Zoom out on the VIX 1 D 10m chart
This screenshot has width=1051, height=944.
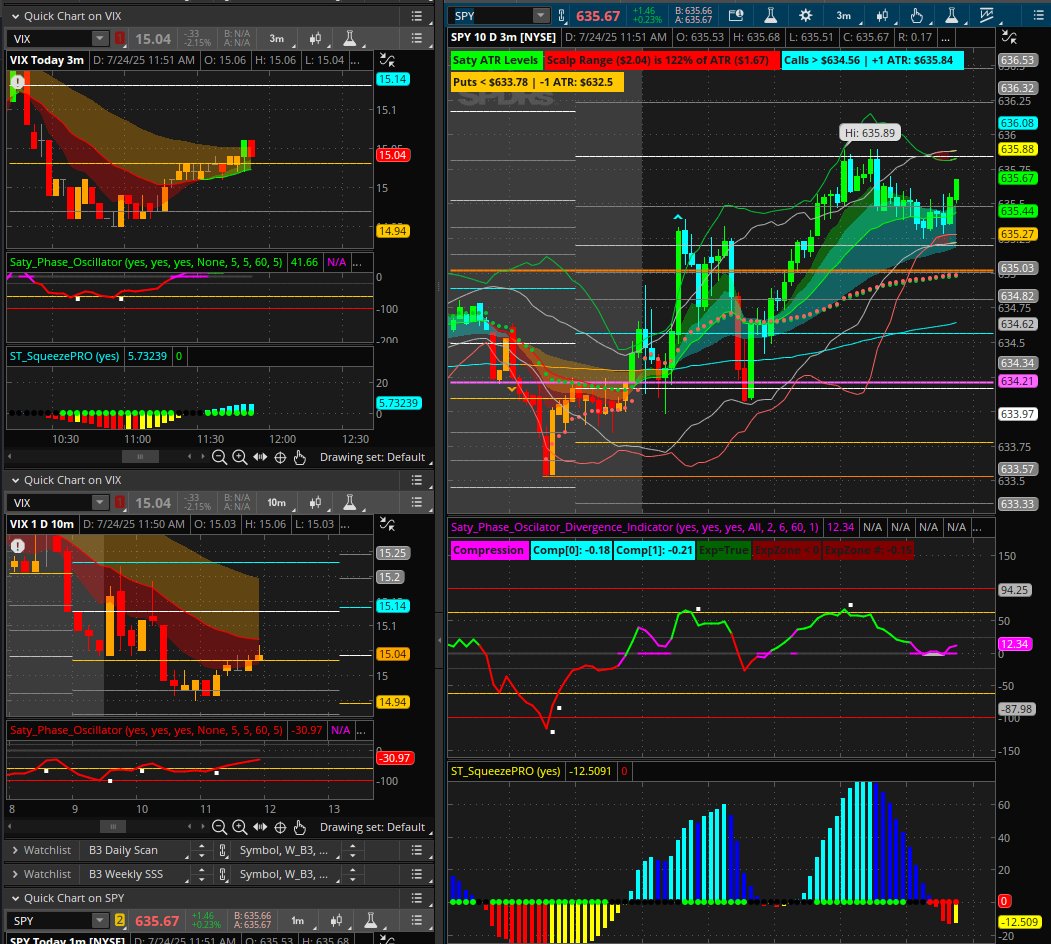click(x=219, y=827)
